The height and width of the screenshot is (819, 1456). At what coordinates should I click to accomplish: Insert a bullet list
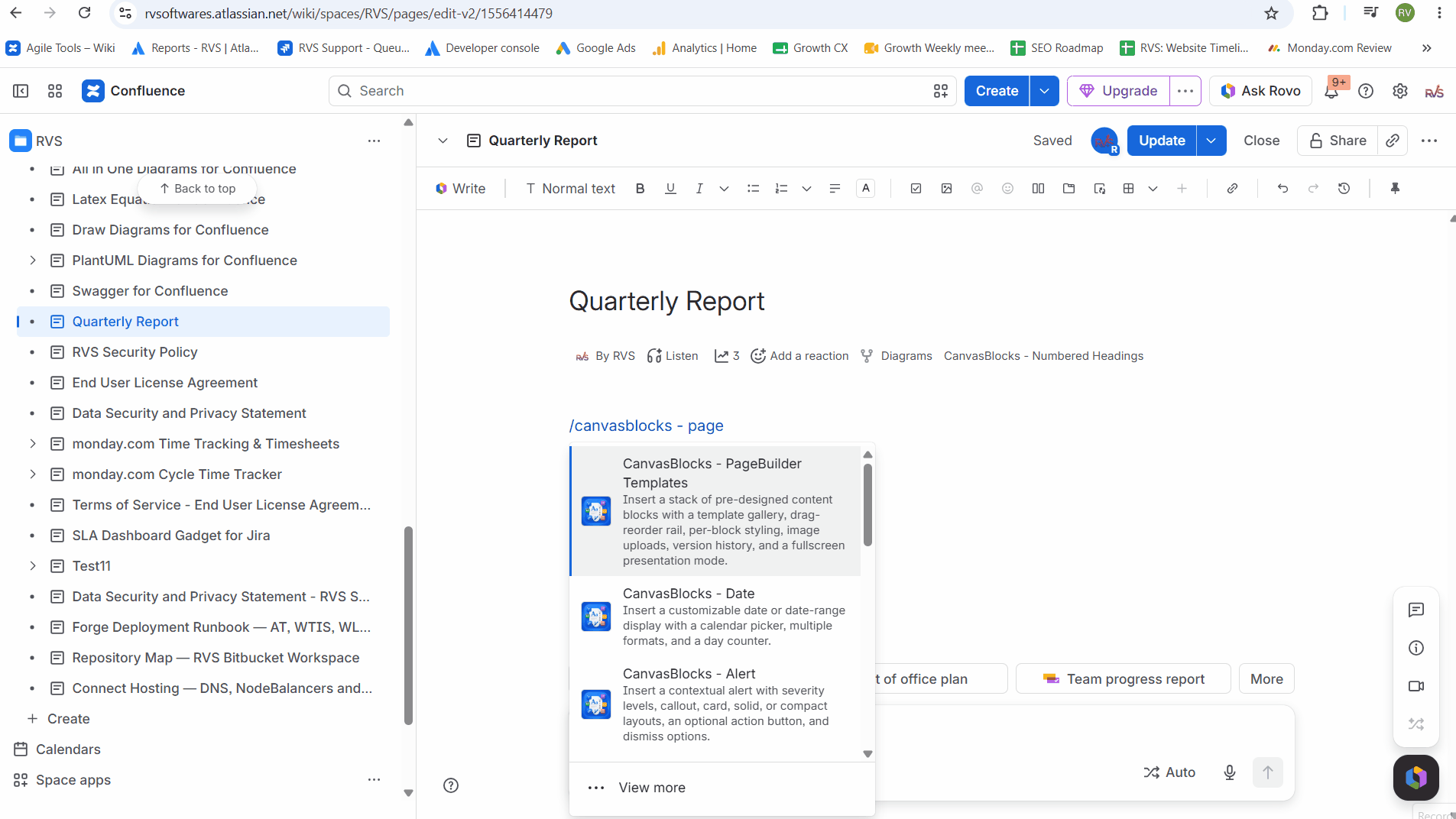[x=753, y=189]
